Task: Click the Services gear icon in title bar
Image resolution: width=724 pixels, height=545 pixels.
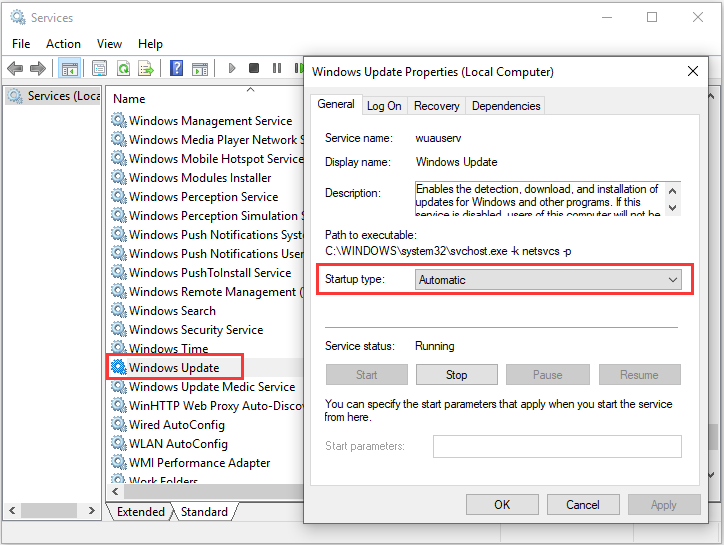Action: (x=18, y=17)
